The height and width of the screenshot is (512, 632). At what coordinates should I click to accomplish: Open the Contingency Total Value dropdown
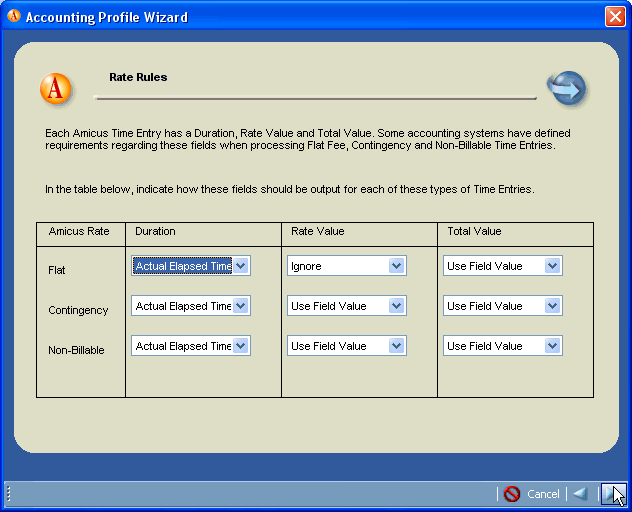point(552,306)
